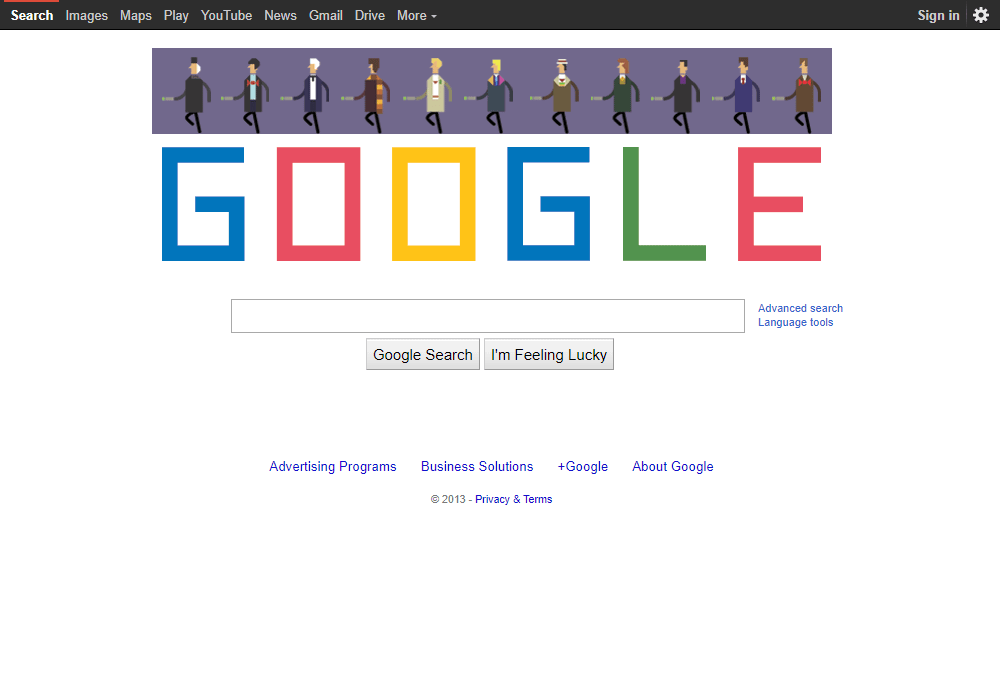Image resolution: width=1000 pixels, height=700 pixels.
Task: Click Sign in at top right
Action: pos(938,15)
